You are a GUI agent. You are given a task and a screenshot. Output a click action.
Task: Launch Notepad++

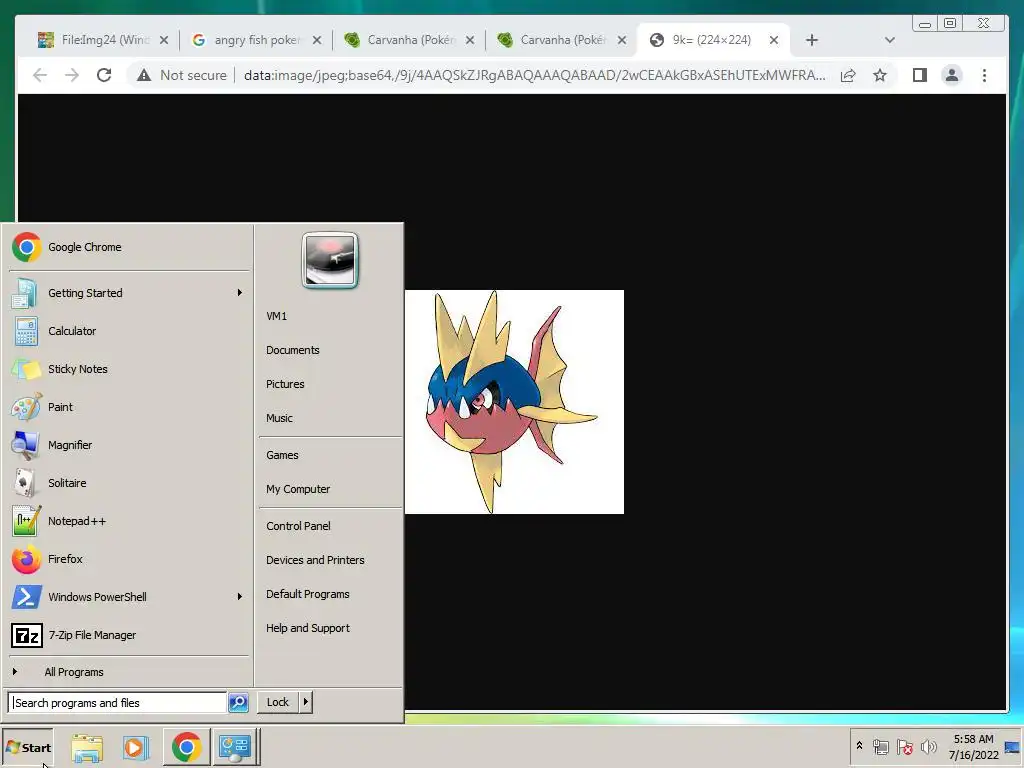click(129, 521)
